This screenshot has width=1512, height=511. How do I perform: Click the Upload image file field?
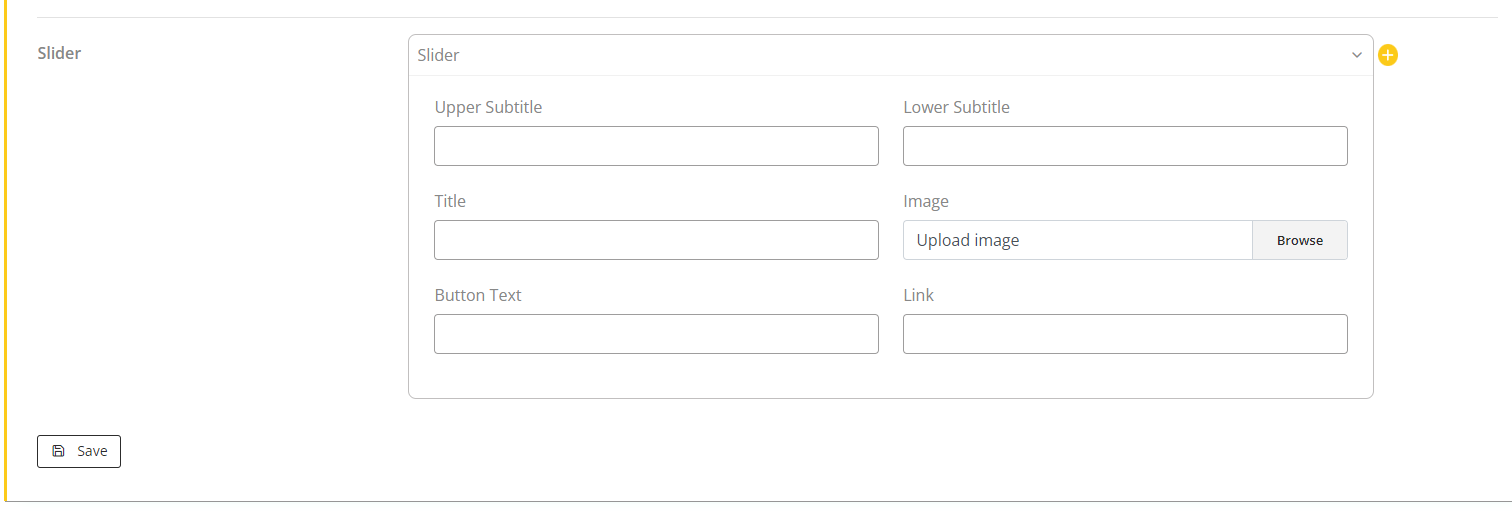[1077, 240]
